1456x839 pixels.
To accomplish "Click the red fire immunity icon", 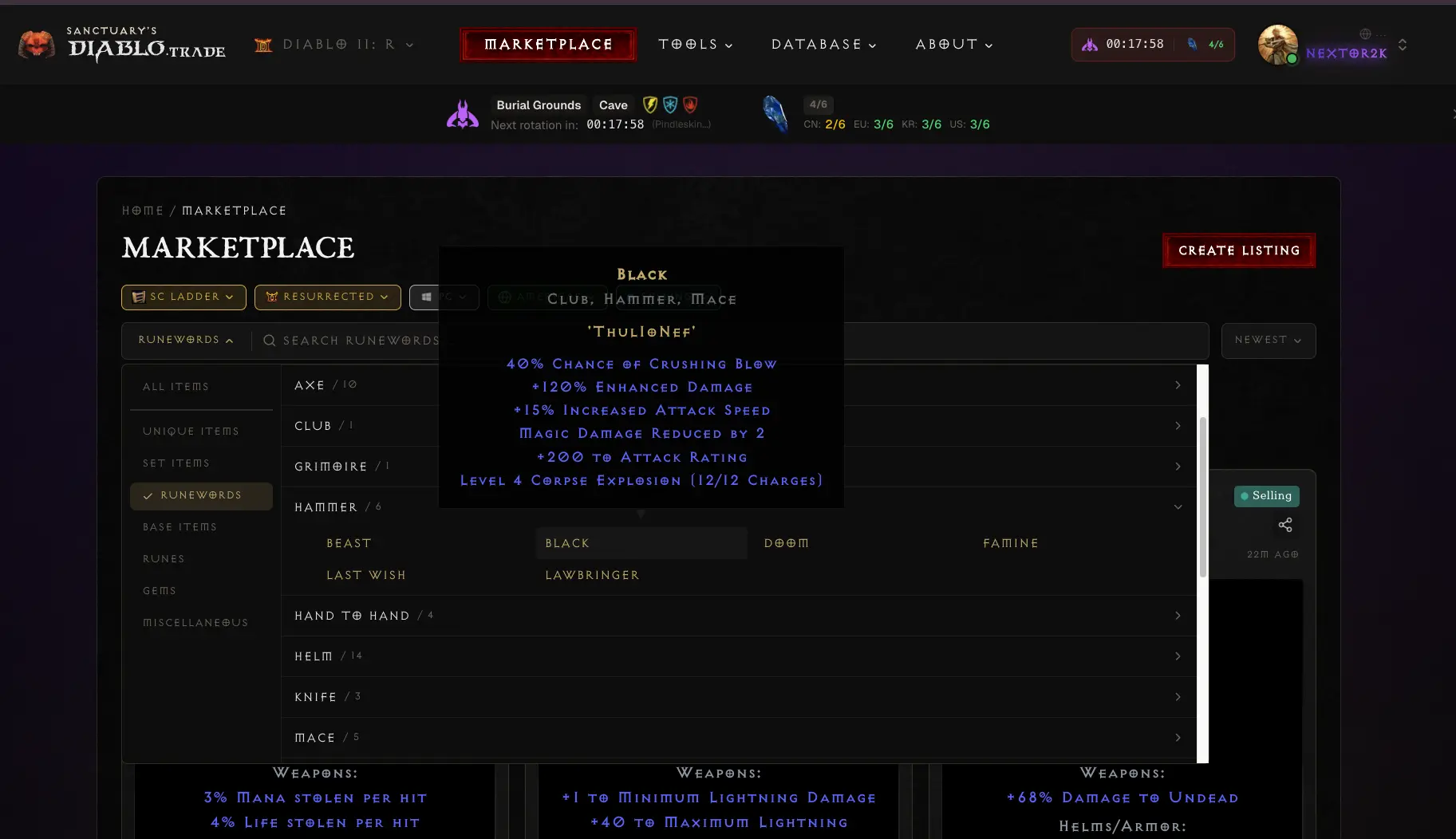I will click(x=691, y=104).
